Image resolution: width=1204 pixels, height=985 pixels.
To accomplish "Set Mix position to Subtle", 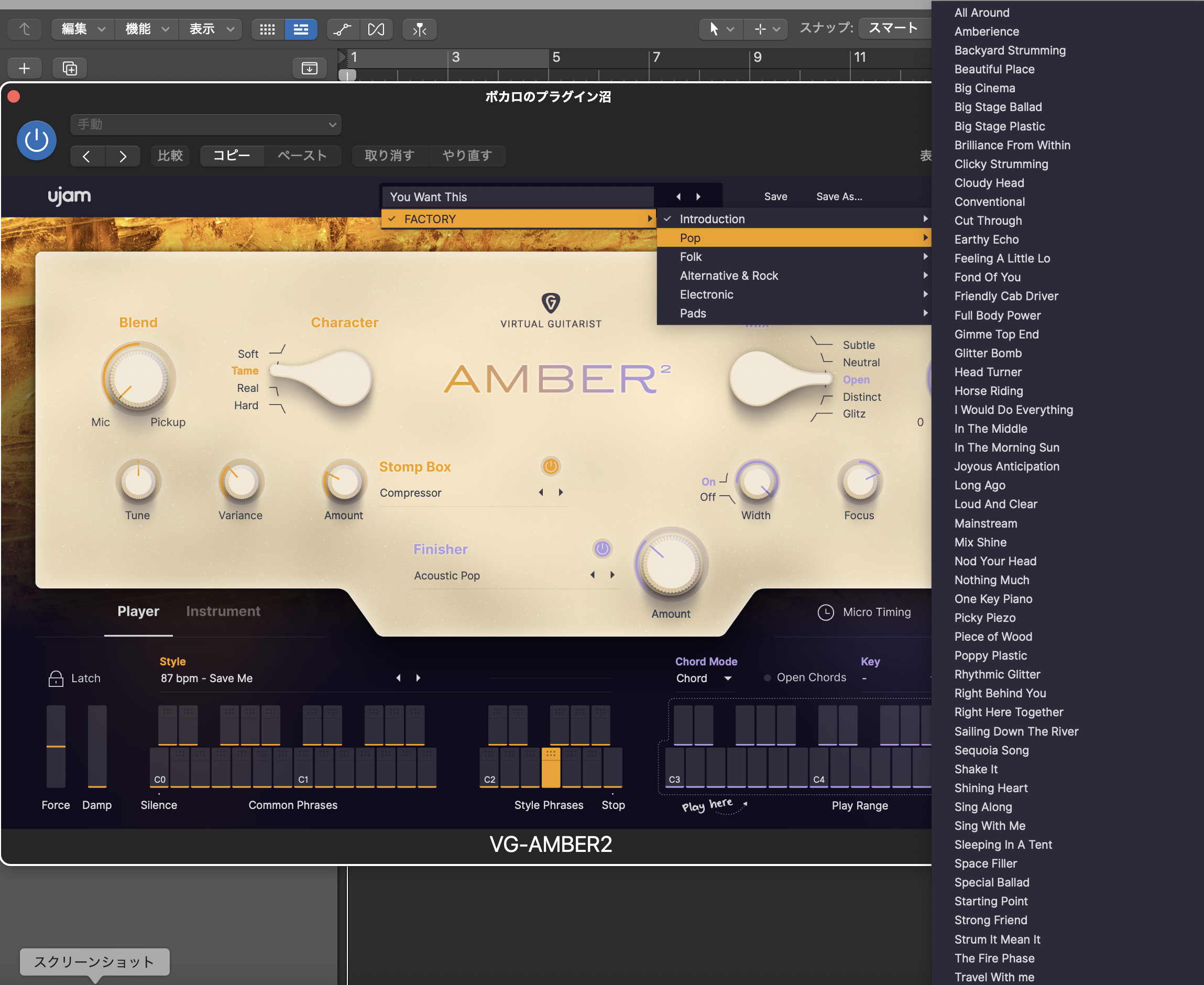I will [x=858, y=345].
